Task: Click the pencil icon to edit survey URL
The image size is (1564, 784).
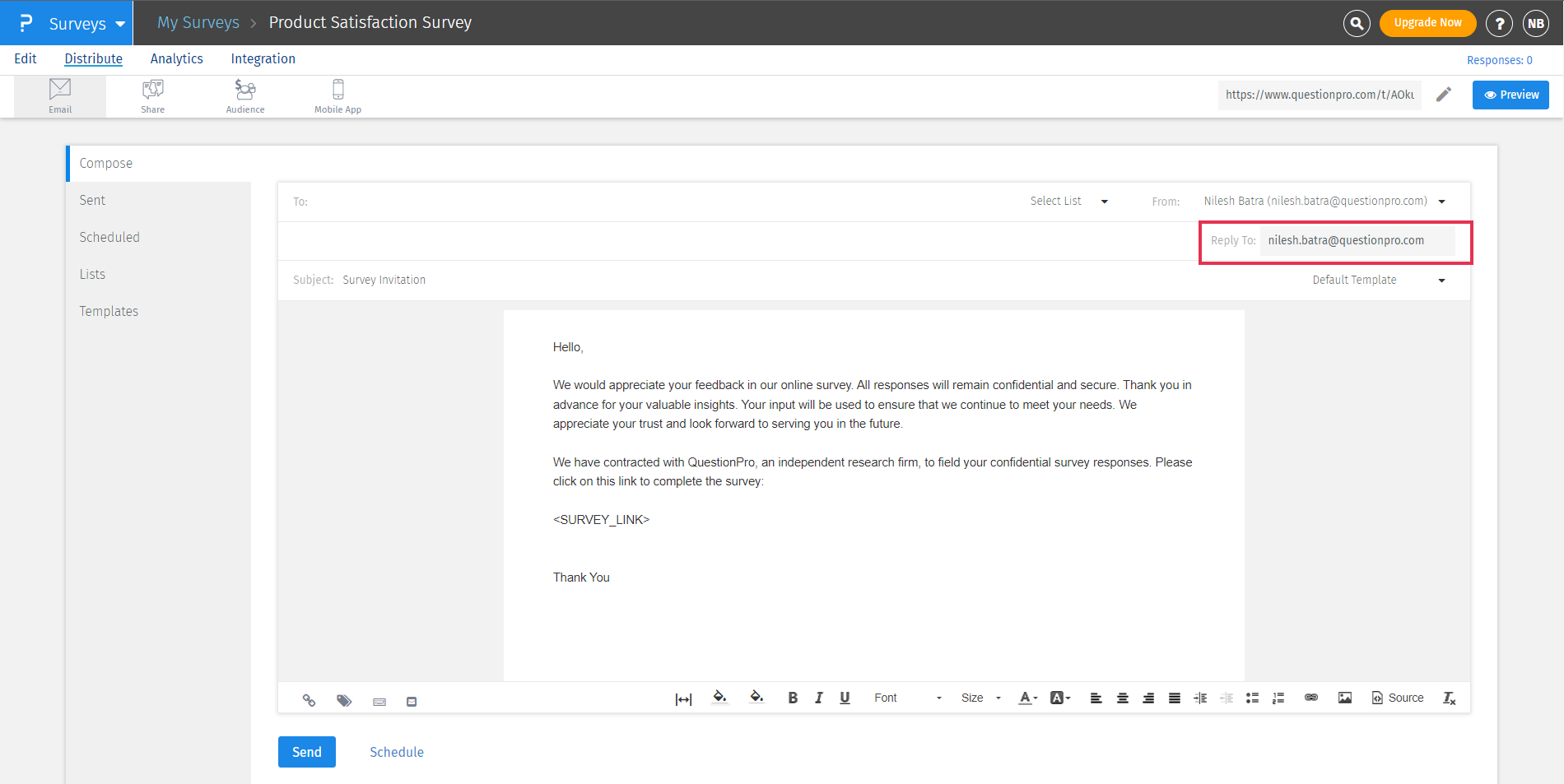Action: pyautogui.click(x=1444, y=95)
